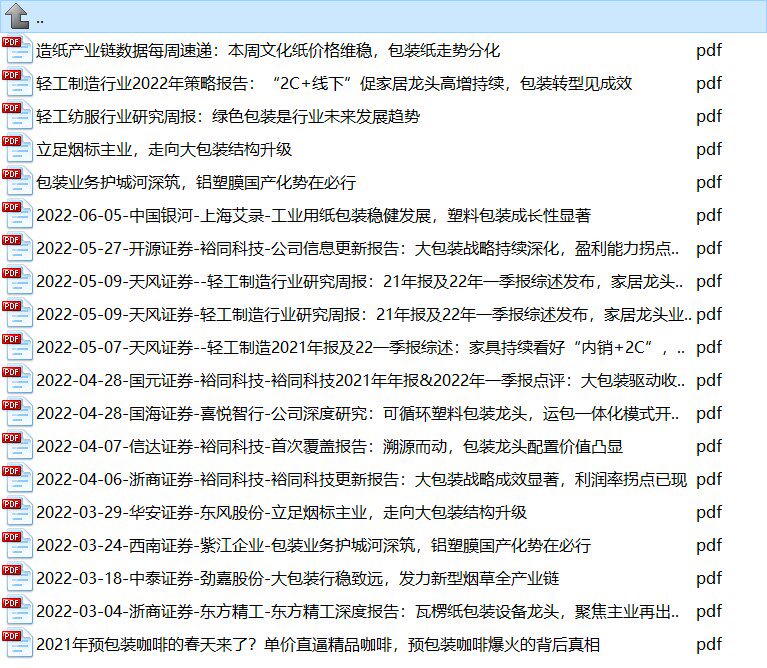Image resolution: width=767 pixels, height=668 pixels.
Task: Click PDF icon of 轻工纺服行业研究周报 file
Action: coord(17,116)
